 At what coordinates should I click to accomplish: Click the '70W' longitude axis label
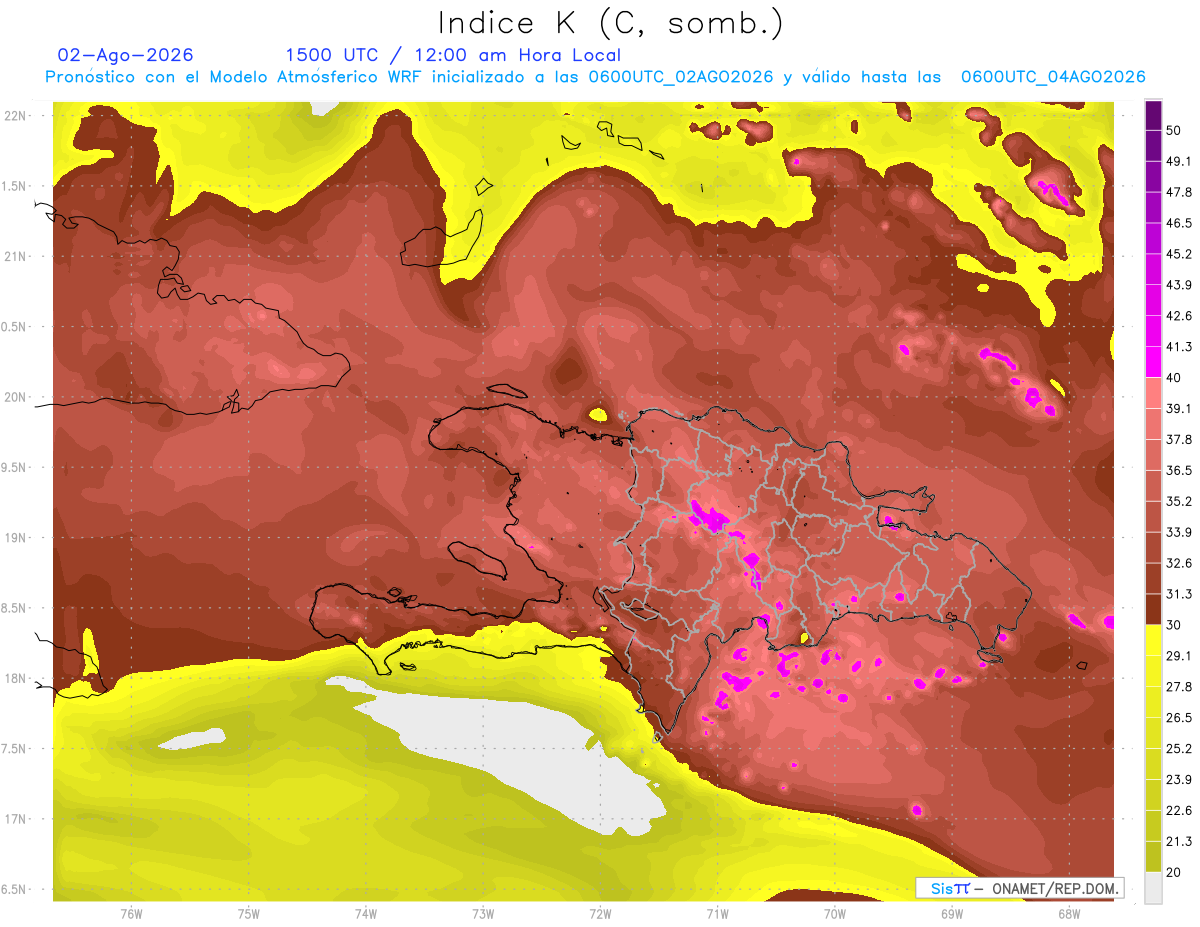click(x=835, y=914)
